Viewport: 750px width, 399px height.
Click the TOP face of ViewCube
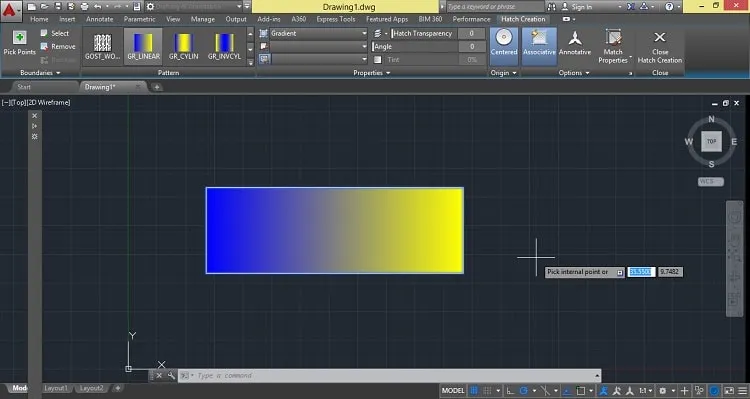[x=711, y=141]
